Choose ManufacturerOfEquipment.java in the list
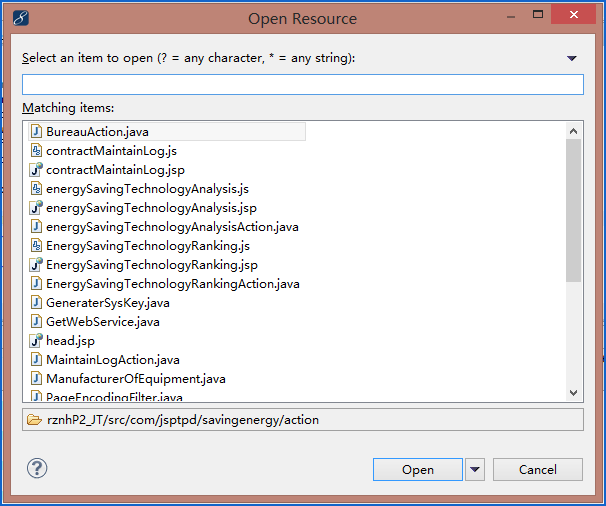Image resolution: width=606 pixels, height=506 pixels. [x=135, y=379]
